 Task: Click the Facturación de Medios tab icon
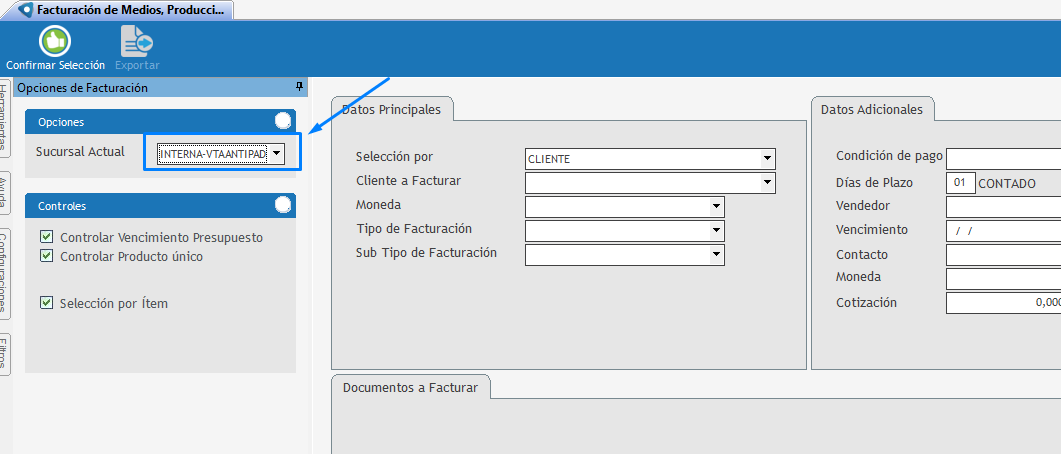click(x=24, y=10)
